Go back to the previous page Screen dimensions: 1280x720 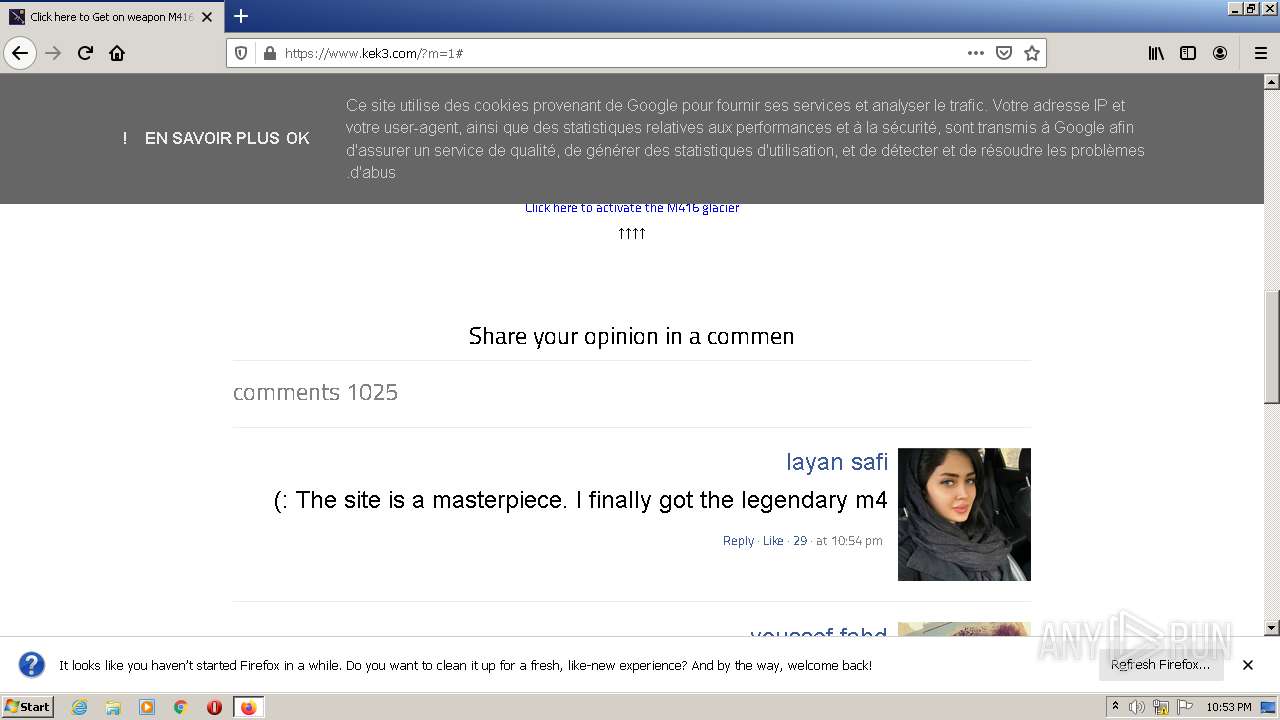(20, 53)
